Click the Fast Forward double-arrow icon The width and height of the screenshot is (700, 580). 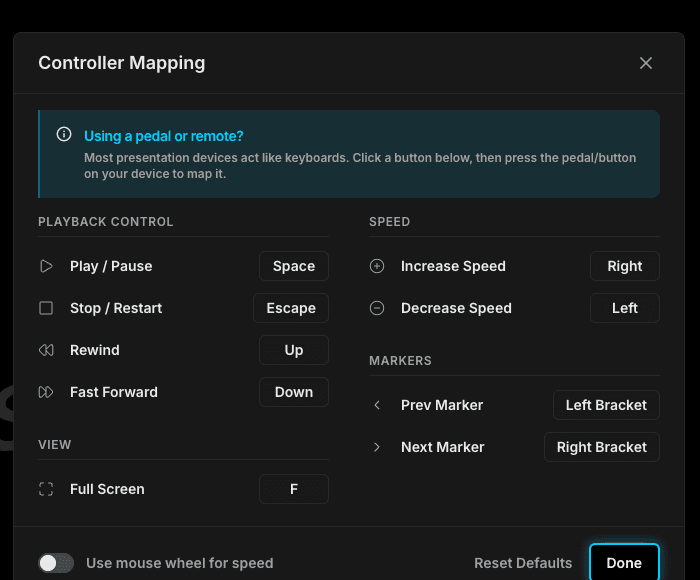coord(46,392)
